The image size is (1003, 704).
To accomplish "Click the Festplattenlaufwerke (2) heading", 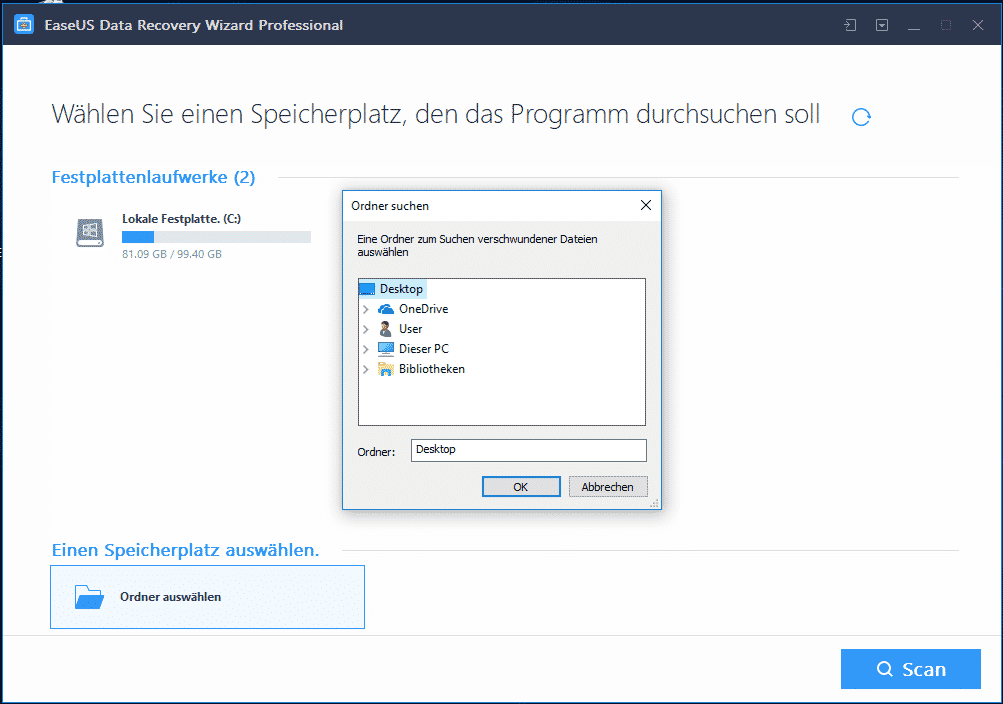I will pyautogui.click(x=153, y=177).
